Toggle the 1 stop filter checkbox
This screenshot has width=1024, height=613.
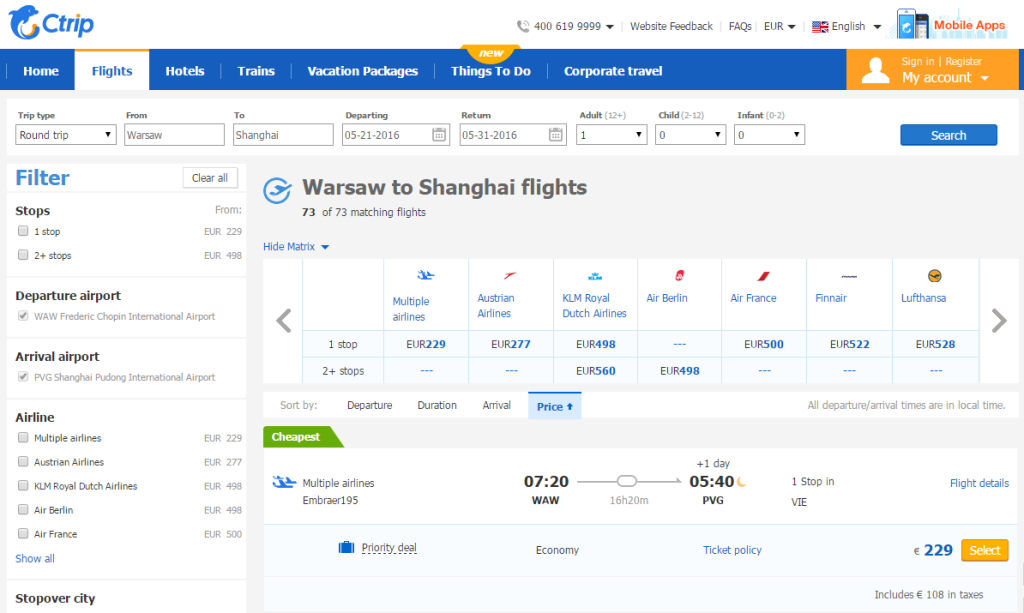(x=23, y=230)
